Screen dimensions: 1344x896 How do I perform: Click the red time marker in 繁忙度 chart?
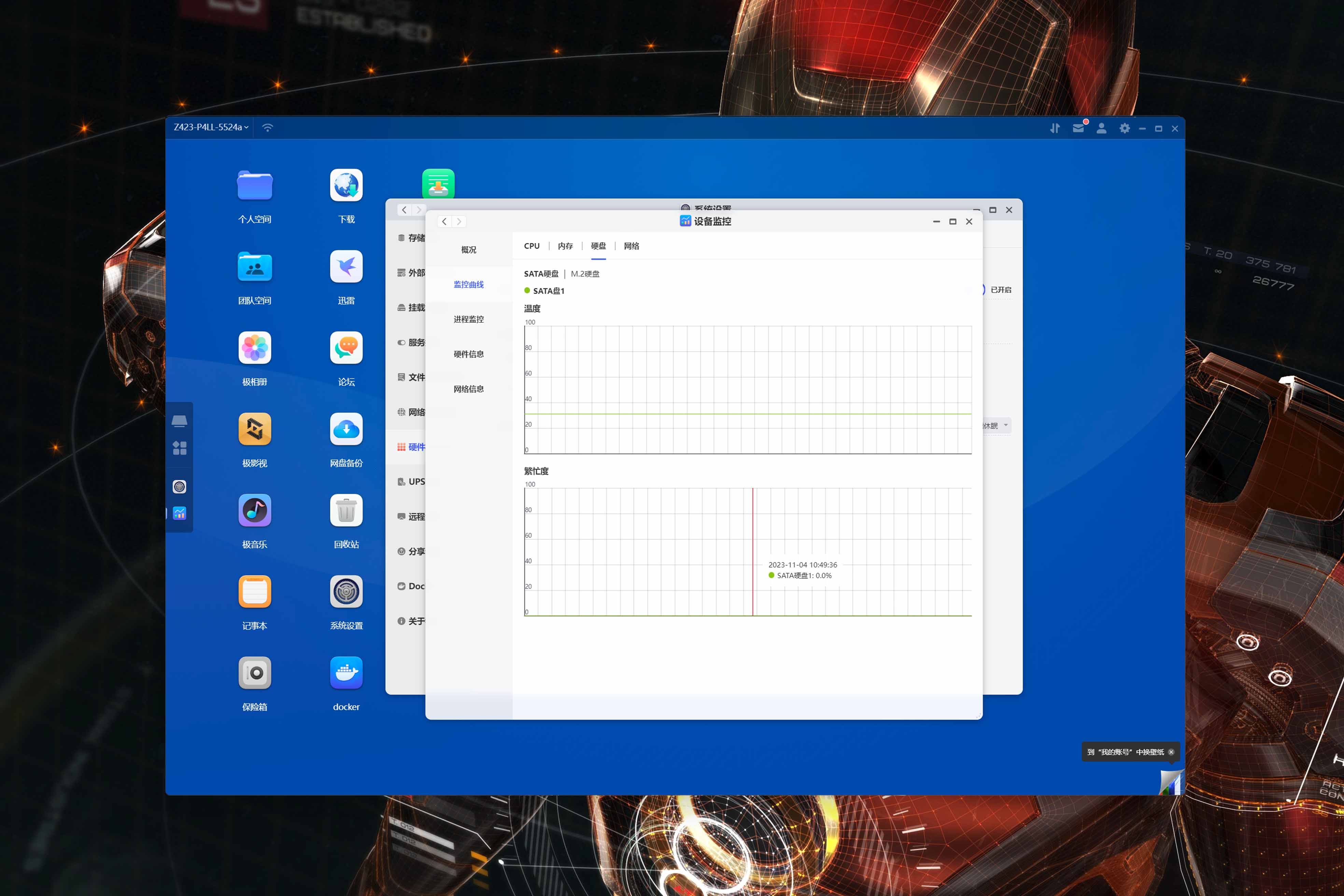click(x=753, y=552)
